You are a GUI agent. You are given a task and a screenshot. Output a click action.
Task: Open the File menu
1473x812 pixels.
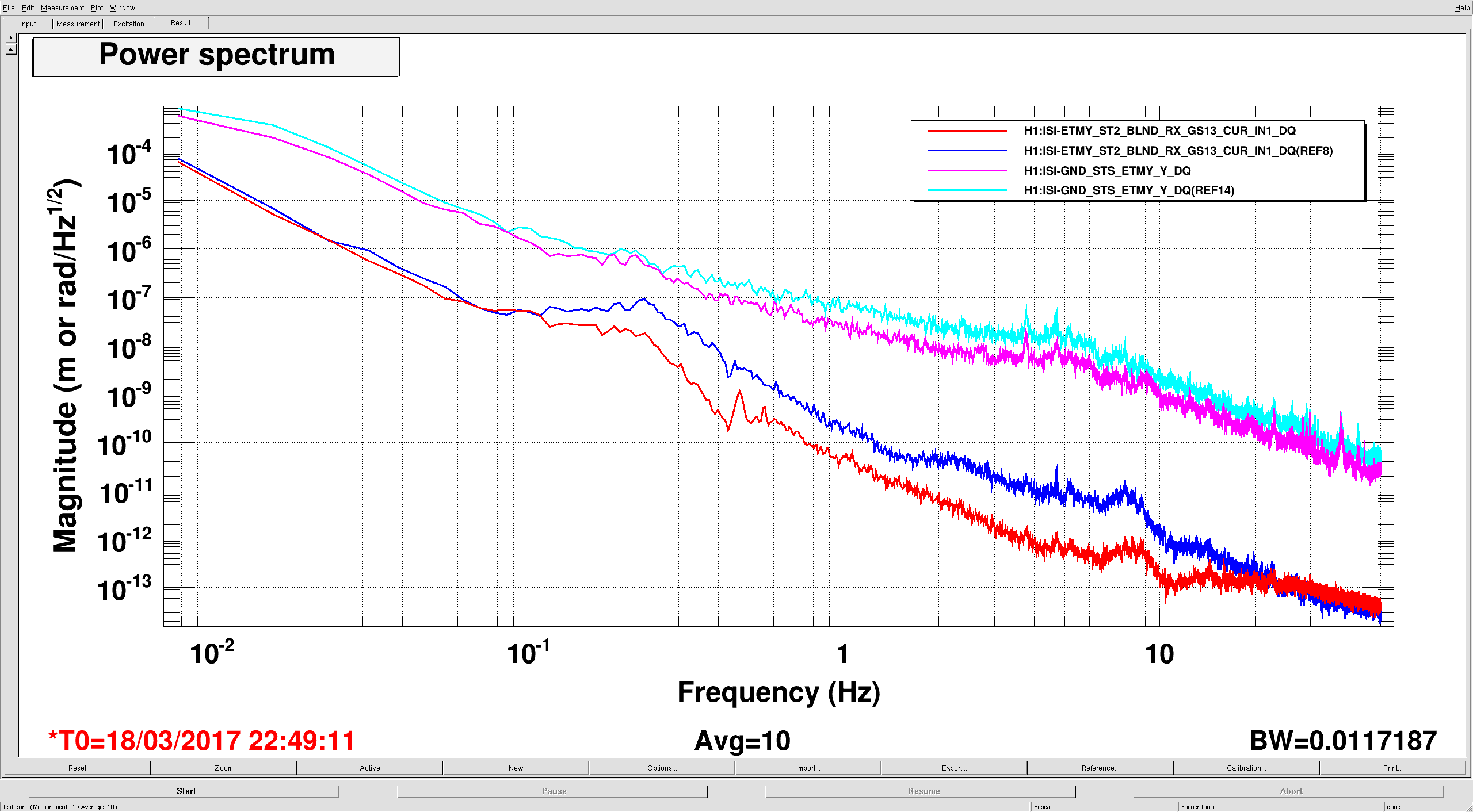click(9, 8)
